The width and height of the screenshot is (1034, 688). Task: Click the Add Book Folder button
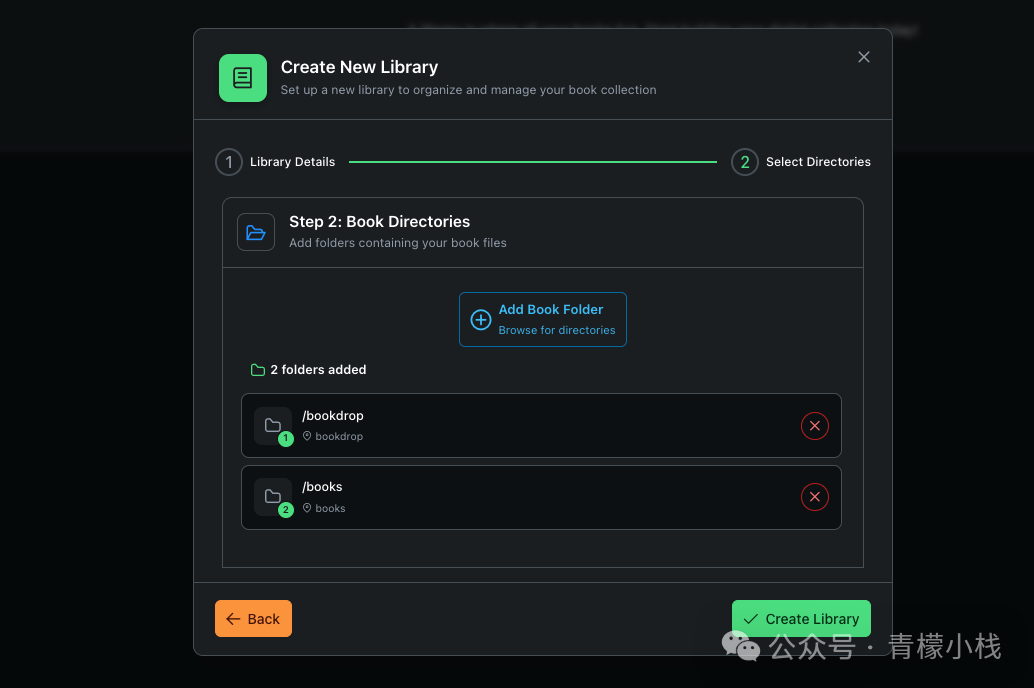[543, 319]
